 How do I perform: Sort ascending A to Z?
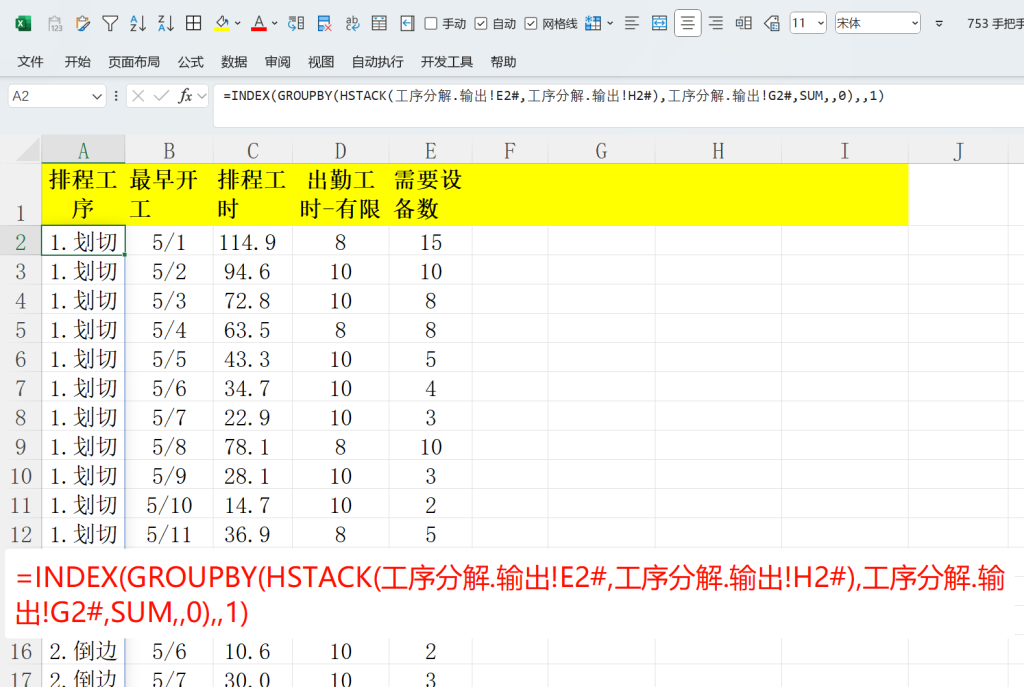click(x=138, y=24)
